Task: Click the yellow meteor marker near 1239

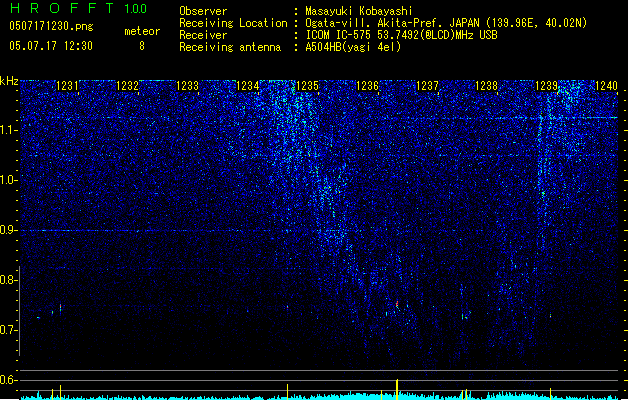Action: [550, 394]
